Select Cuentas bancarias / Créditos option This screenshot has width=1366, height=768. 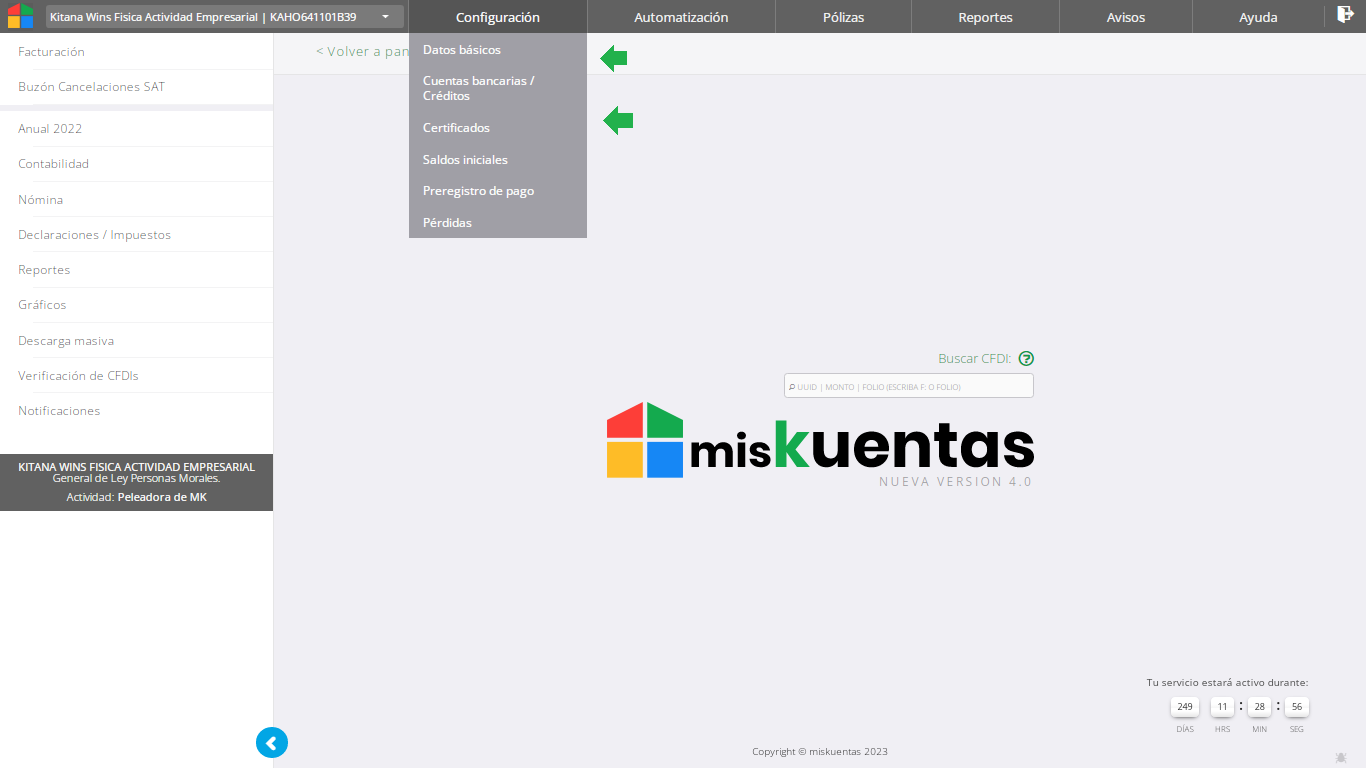pyautogui.click(x=478, y=88)
